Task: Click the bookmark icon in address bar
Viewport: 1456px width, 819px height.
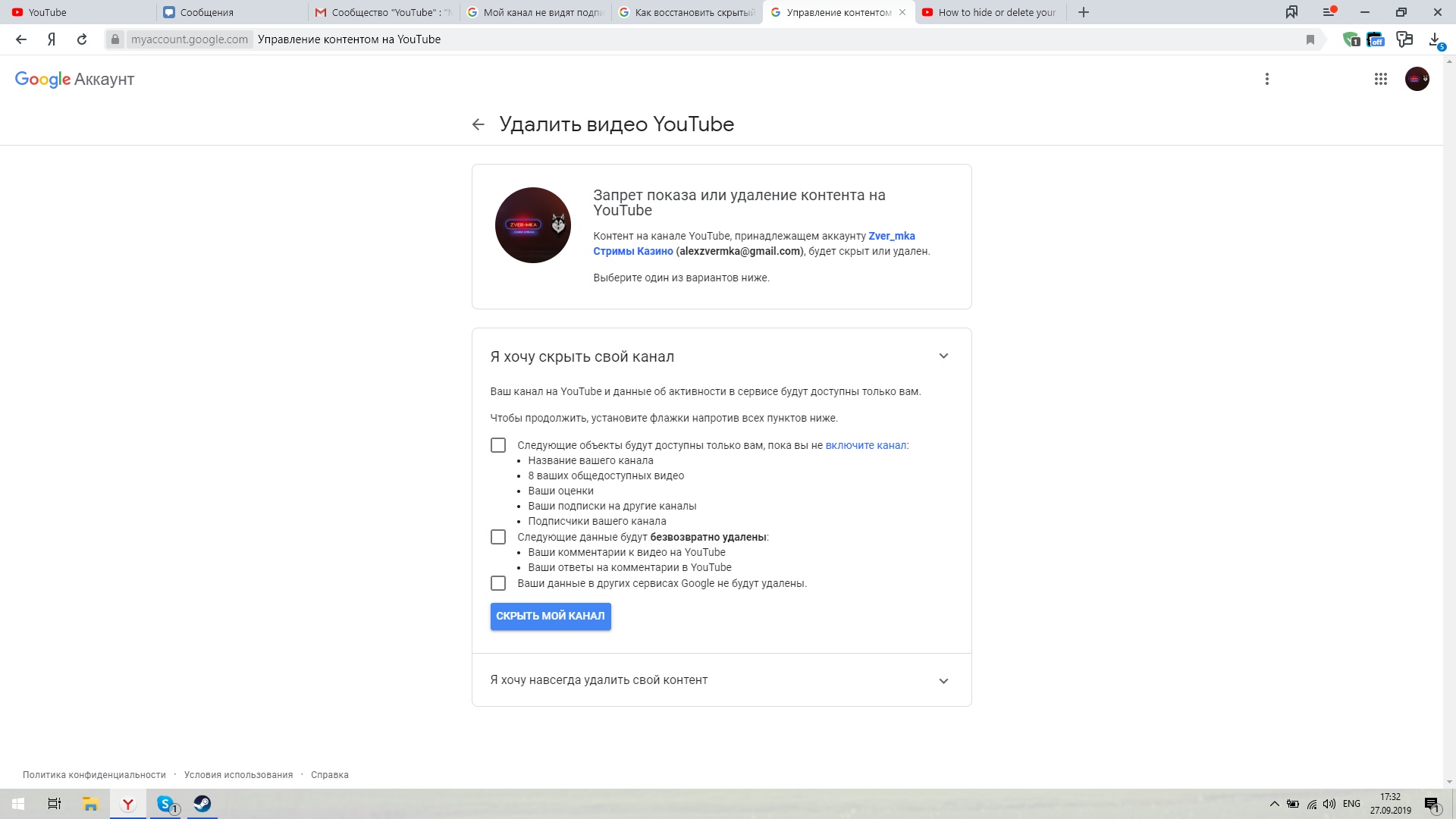Action: pyautogui.click(x=1310, y=39)
